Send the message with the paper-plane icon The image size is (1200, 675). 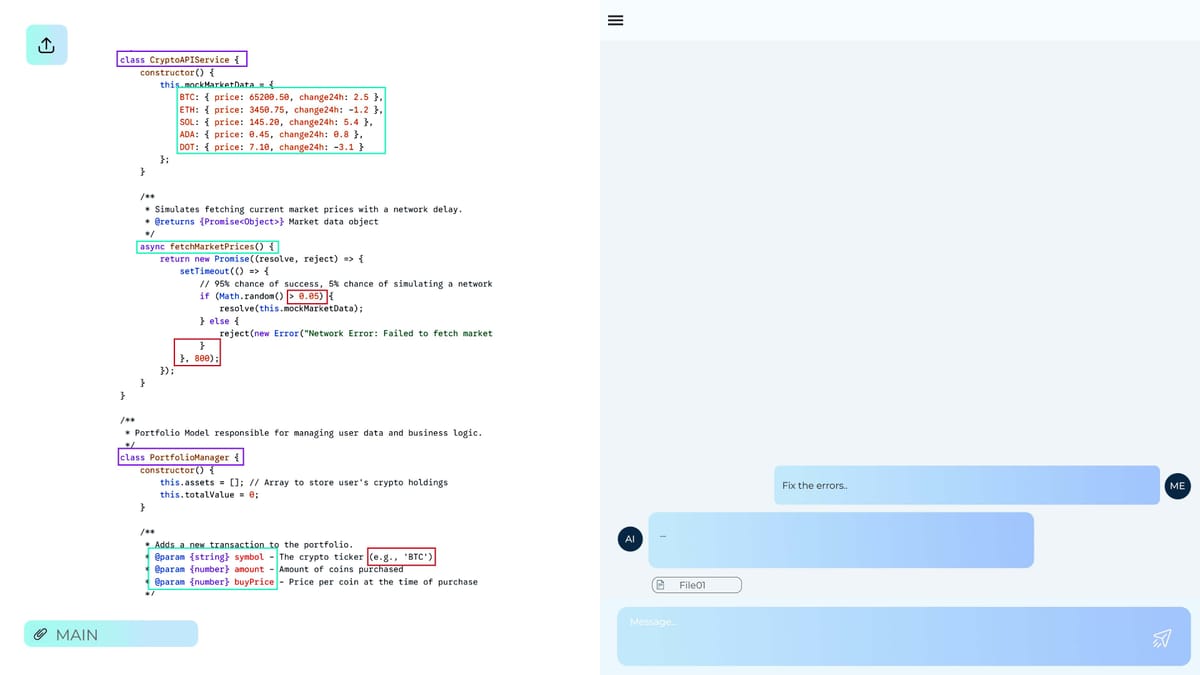1161,638
